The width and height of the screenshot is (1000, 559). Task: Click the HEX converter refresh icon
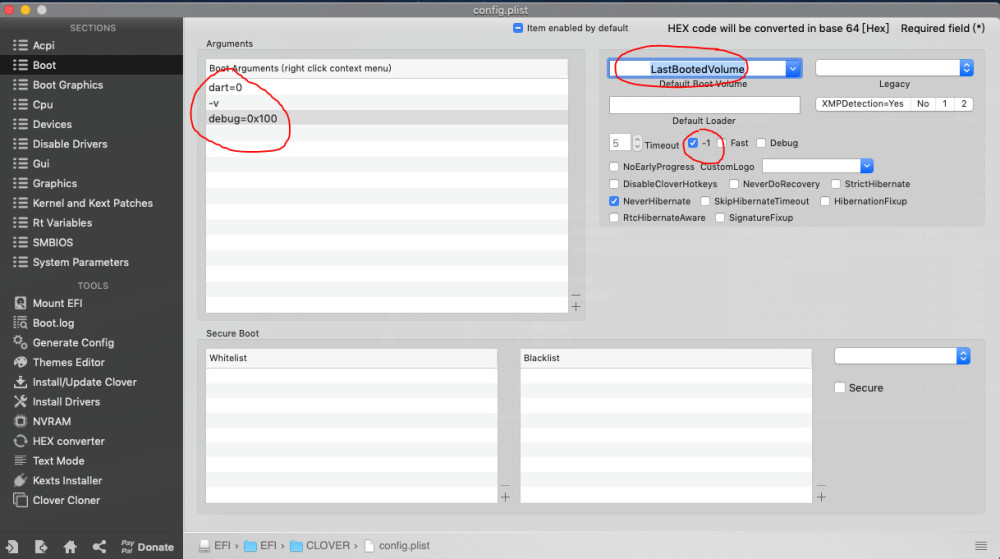pyautogui.click(x=20, y=441)
